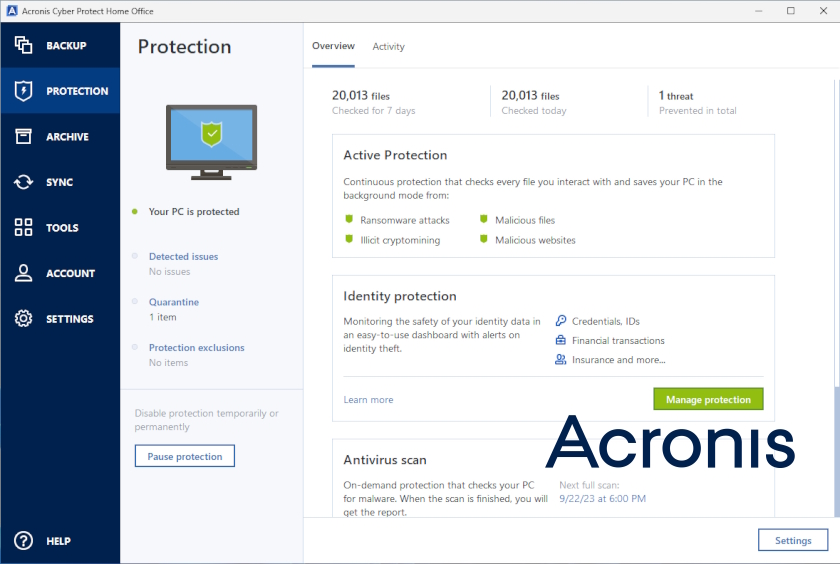Click the Account person icon
The height and width of the screenshot is (564, 840).
23,273
